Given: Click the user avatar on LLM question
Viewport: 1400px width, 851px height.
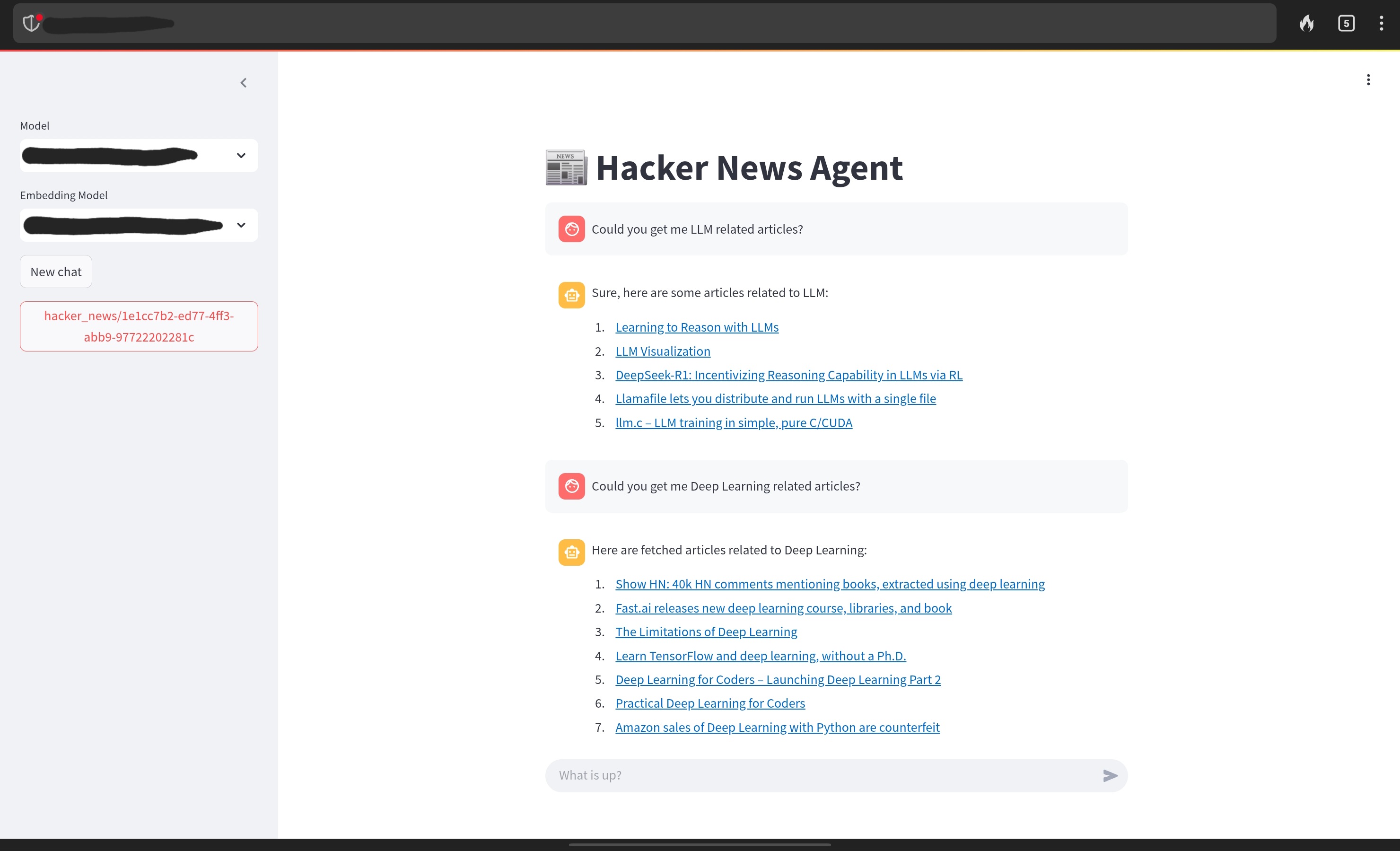Looking at the screenshot, I should coord(571,229).
